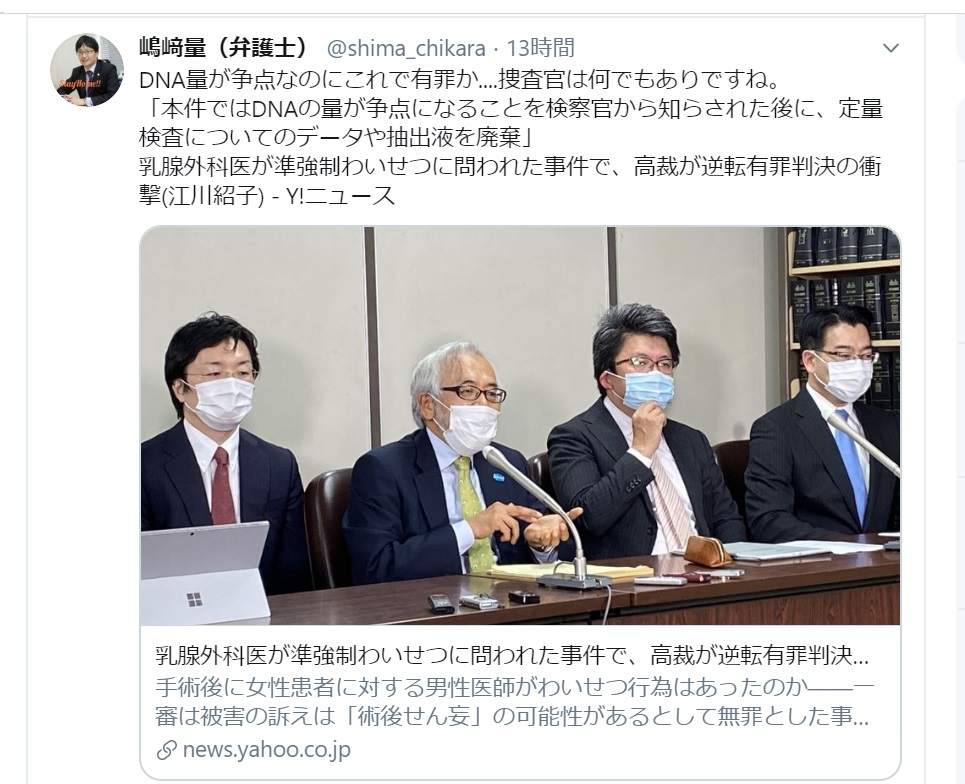Click the profile avatar of 嶋﨑量
The width and height of the screenshot is (965, 784).
(x=87, y=70)
